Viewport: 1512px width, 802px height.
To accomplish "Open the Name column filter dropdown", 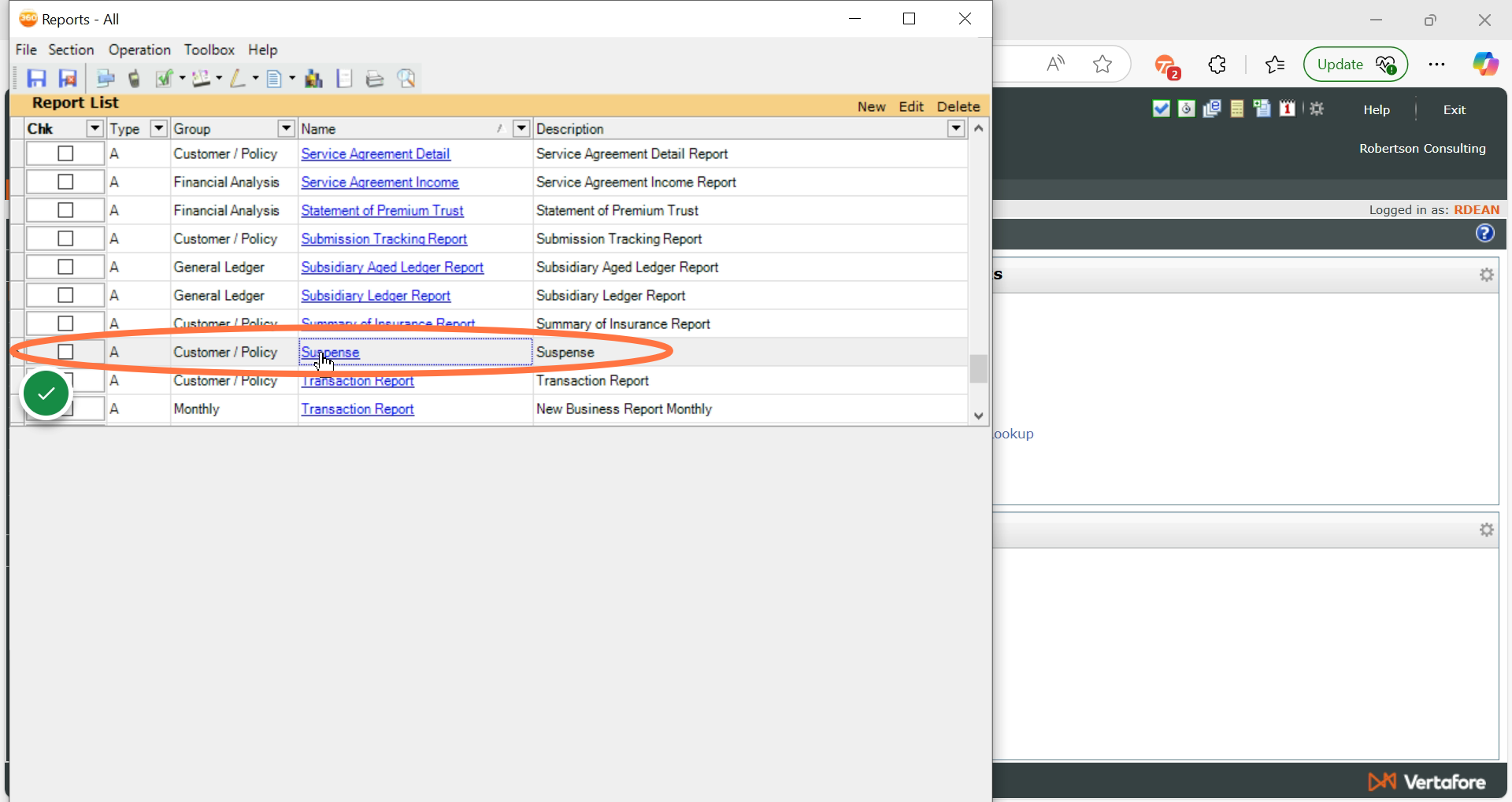I will click(521, 128).
